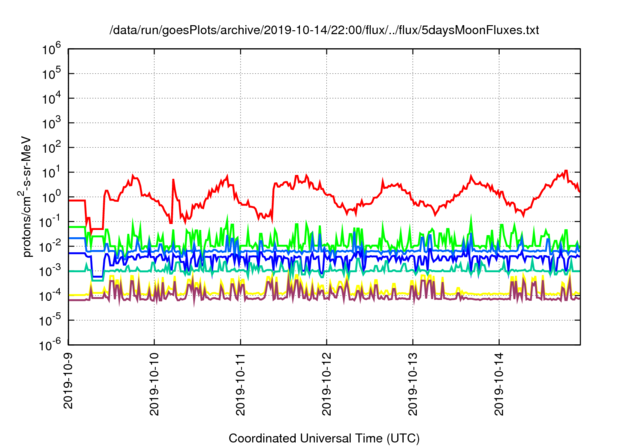Click the 10^3 y-axis tick label
The width and height of the screenshot is (640, 448).
51,123
